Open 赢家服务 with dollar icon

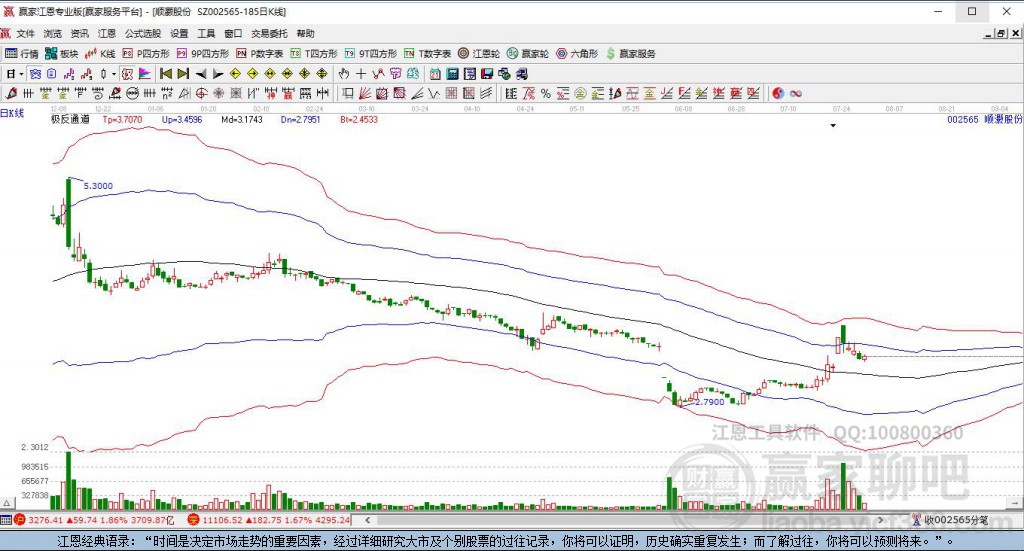click(x=631, y=54)
